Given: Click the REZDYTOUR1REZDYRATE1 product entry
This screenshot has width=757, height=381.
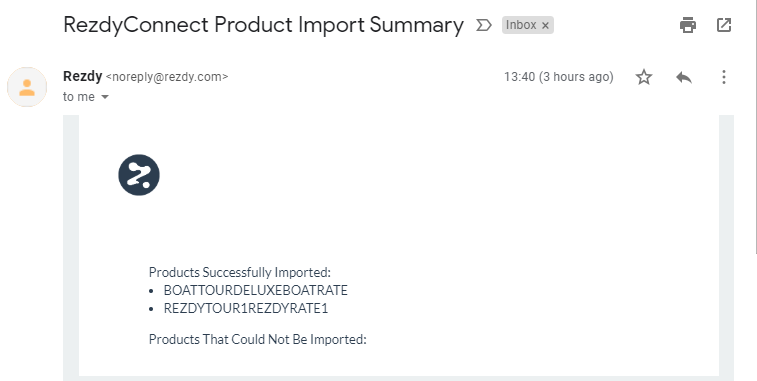Looking at the screenshot, I should [246, 309].
